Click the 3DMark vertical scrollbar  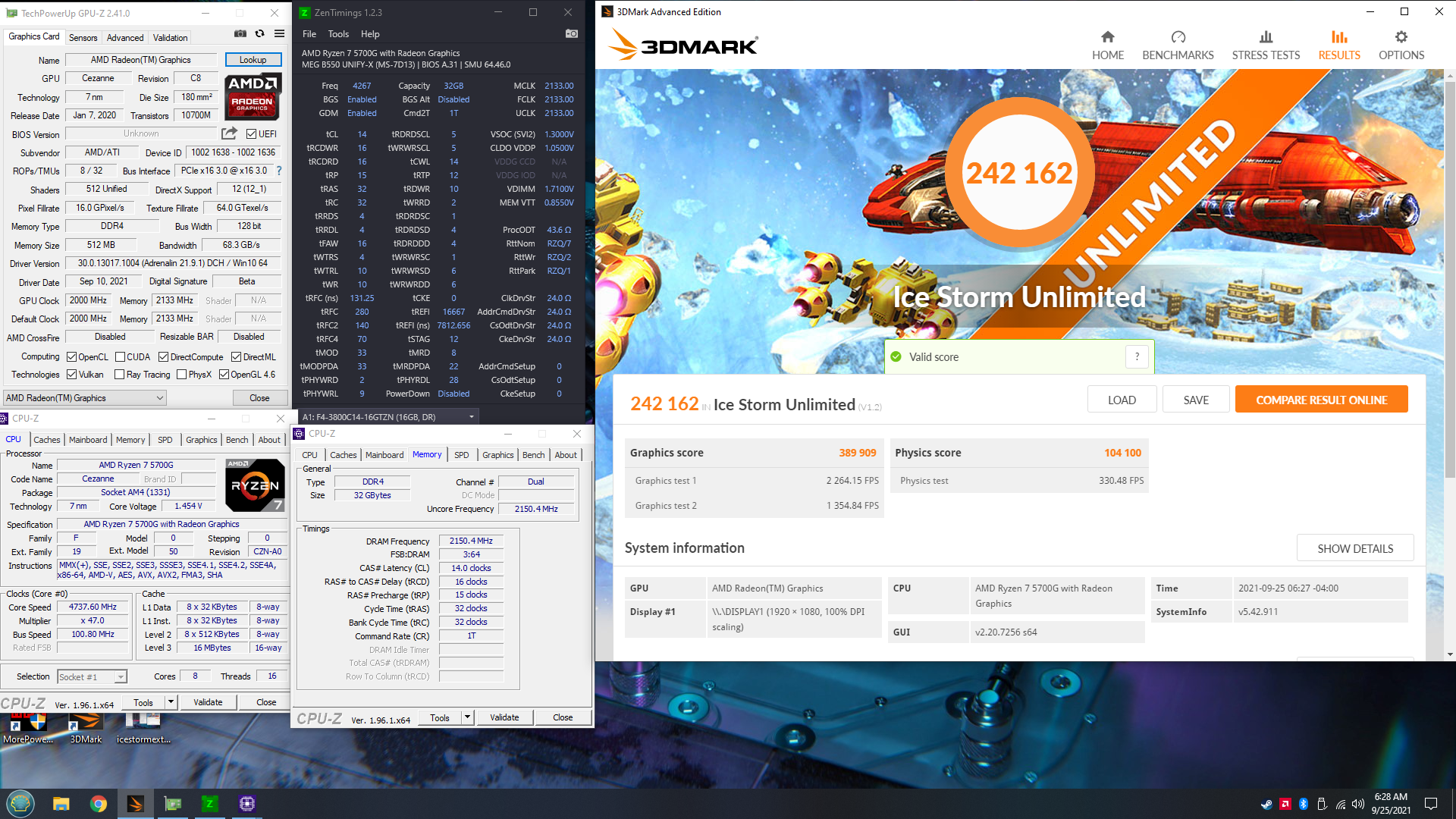pyautogui.click(x=1450, y=281)
